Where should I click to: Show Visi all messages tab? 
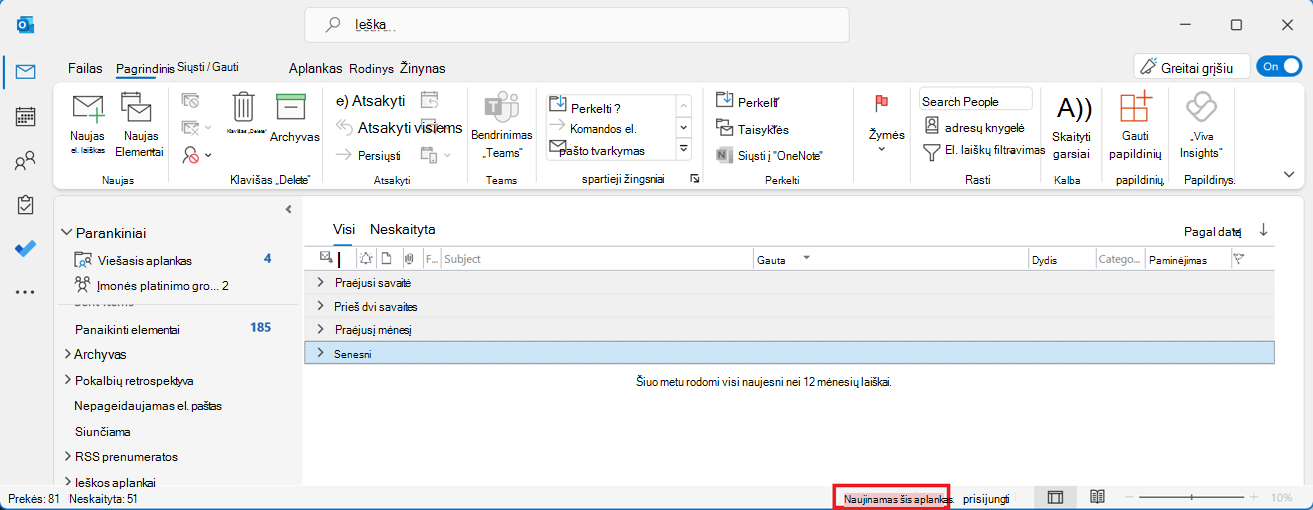[x=344, y=229]
